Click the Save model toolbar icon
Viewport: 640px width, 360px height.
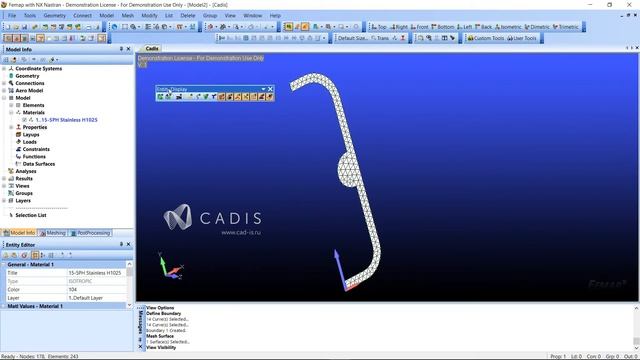[x=24, y=27]
